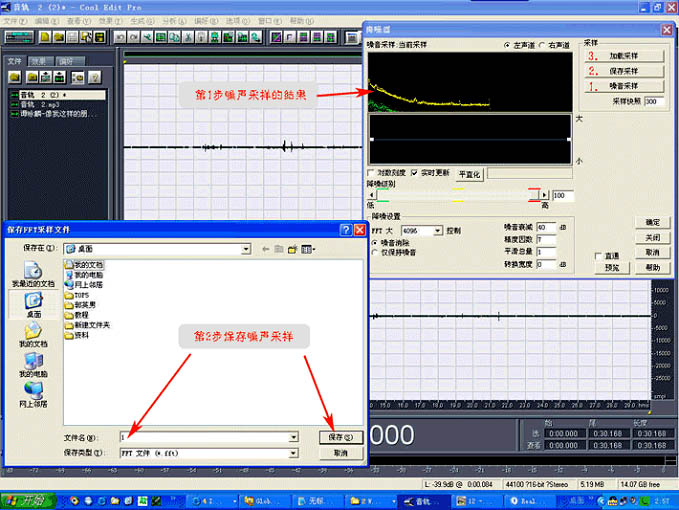679x510 pixels.
Task: Click the 预览 preview button
Action: point(612,268)
